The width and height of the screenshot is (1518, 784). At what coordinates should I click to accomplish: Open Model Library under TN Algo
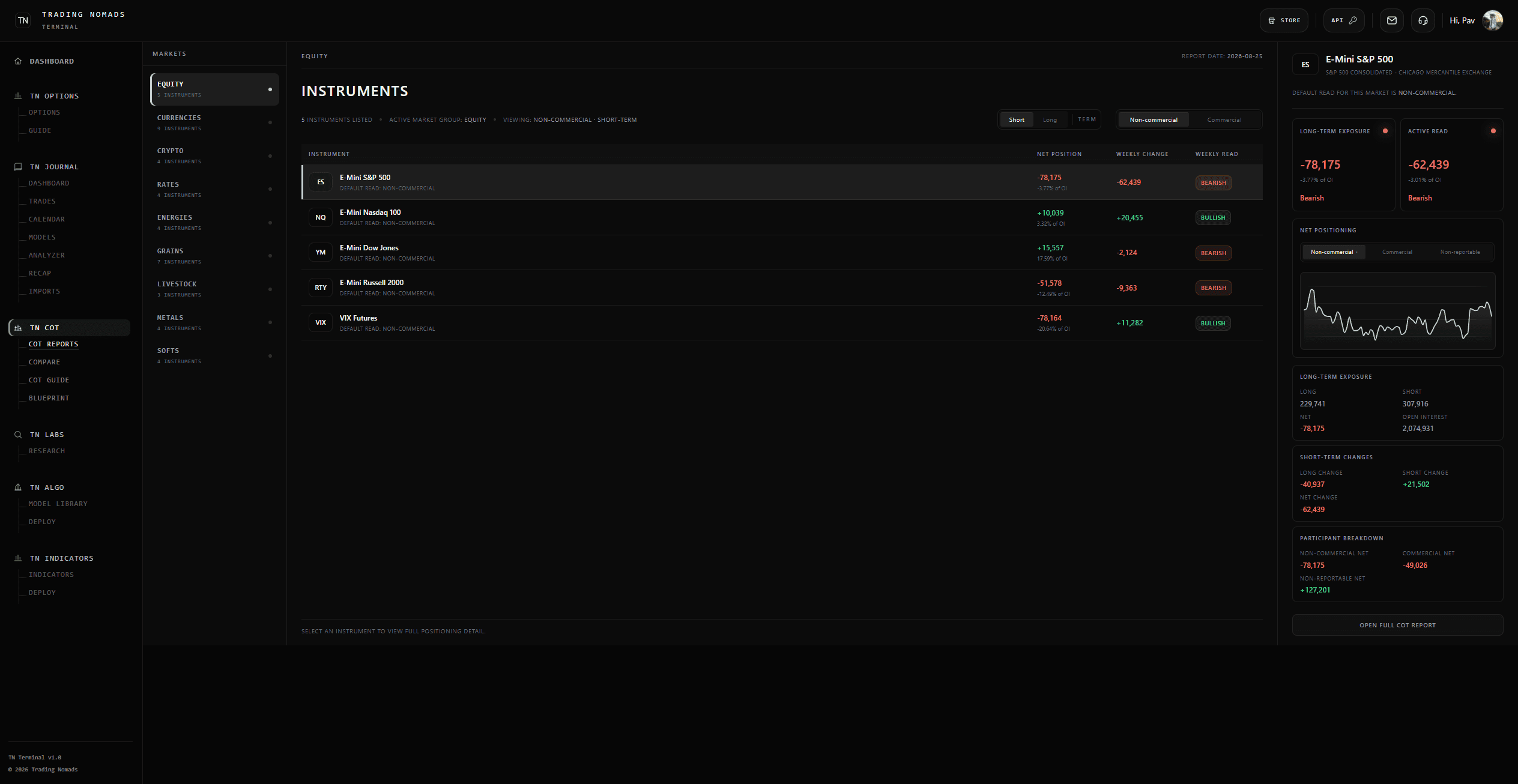coord(58,504)
